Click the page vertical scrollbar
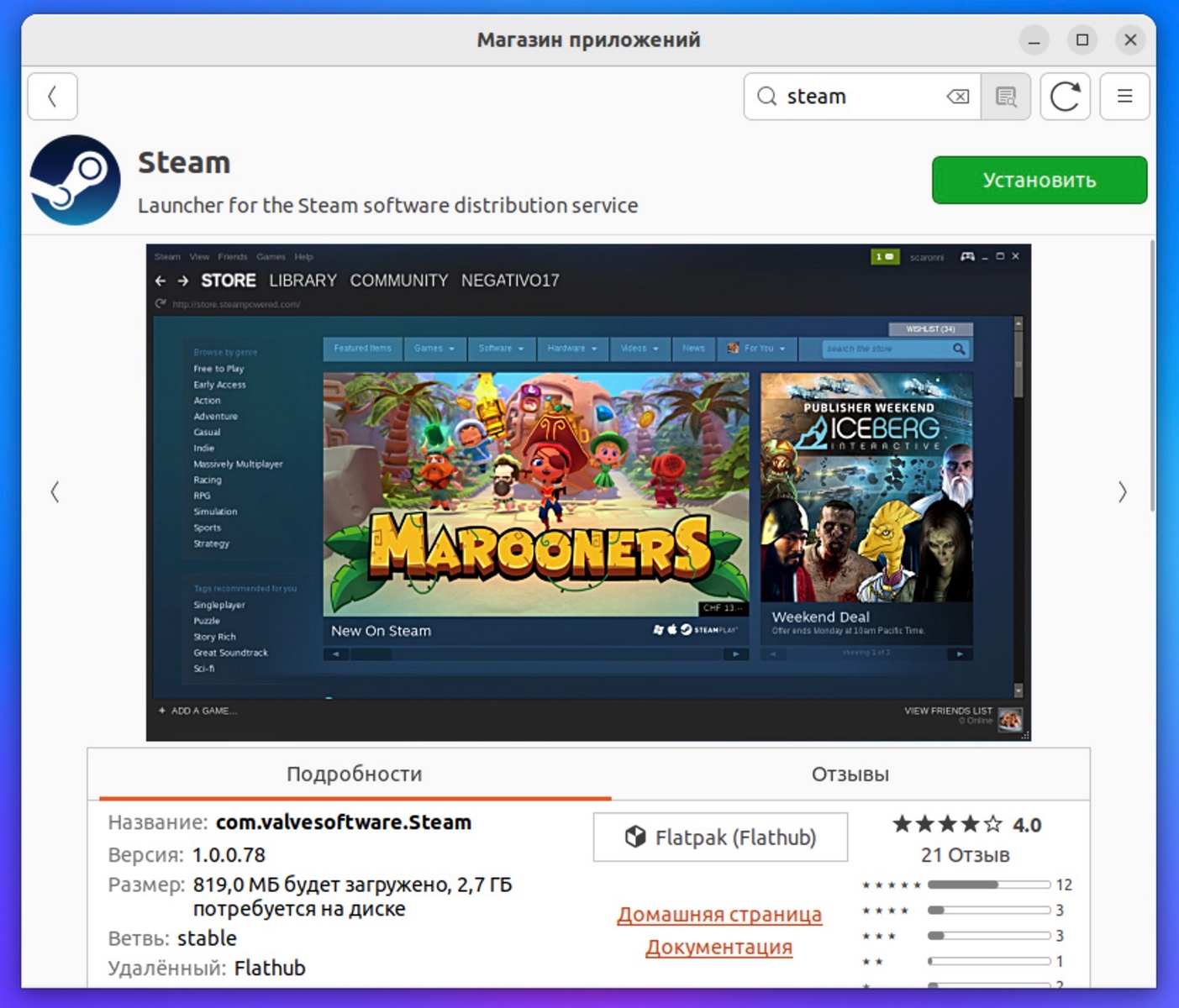The width and height of the screenshot is (1179, 1008). [1152, 375]
